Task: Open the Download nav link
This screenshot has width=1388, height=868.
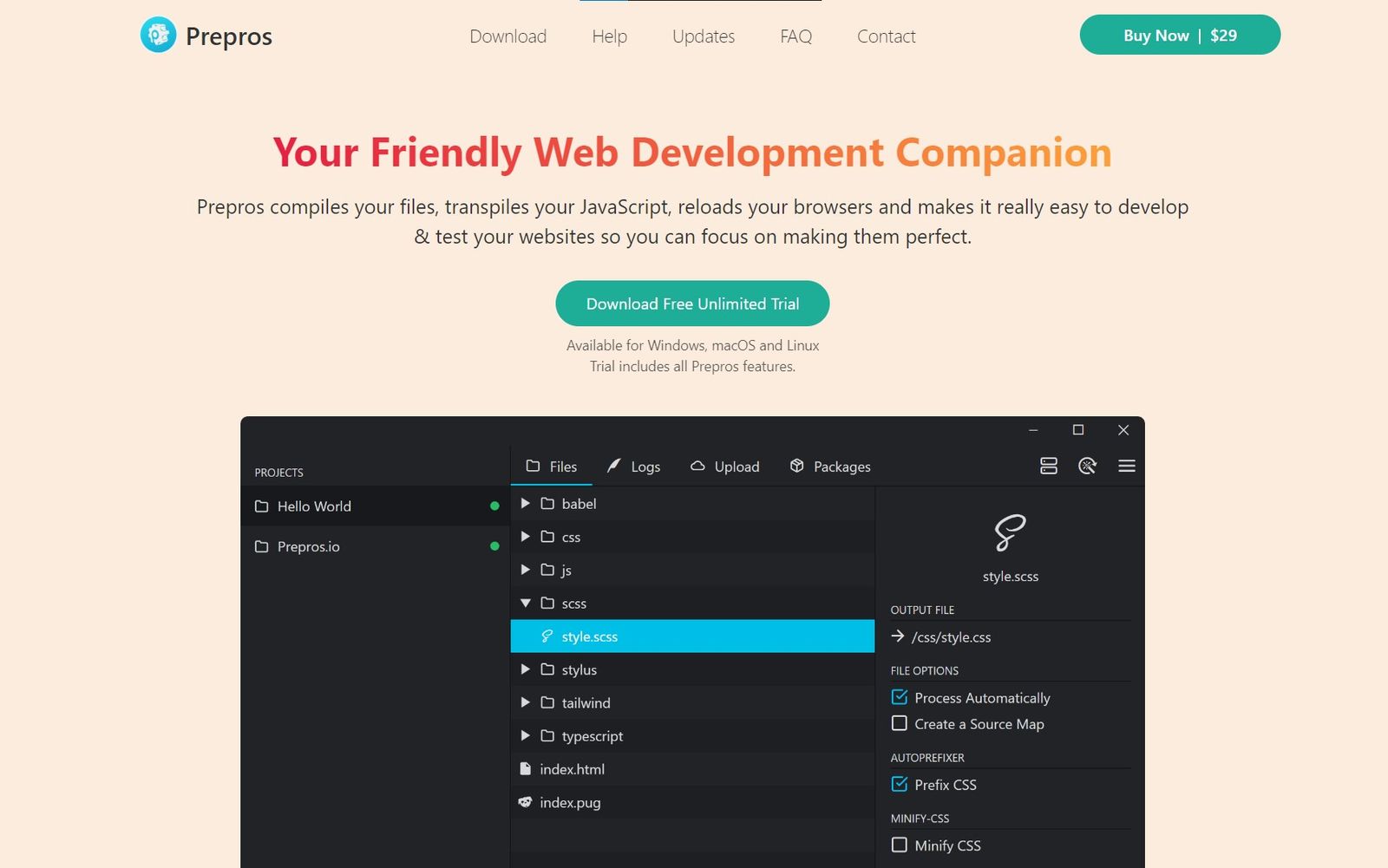Action: [x=508, y=36]
